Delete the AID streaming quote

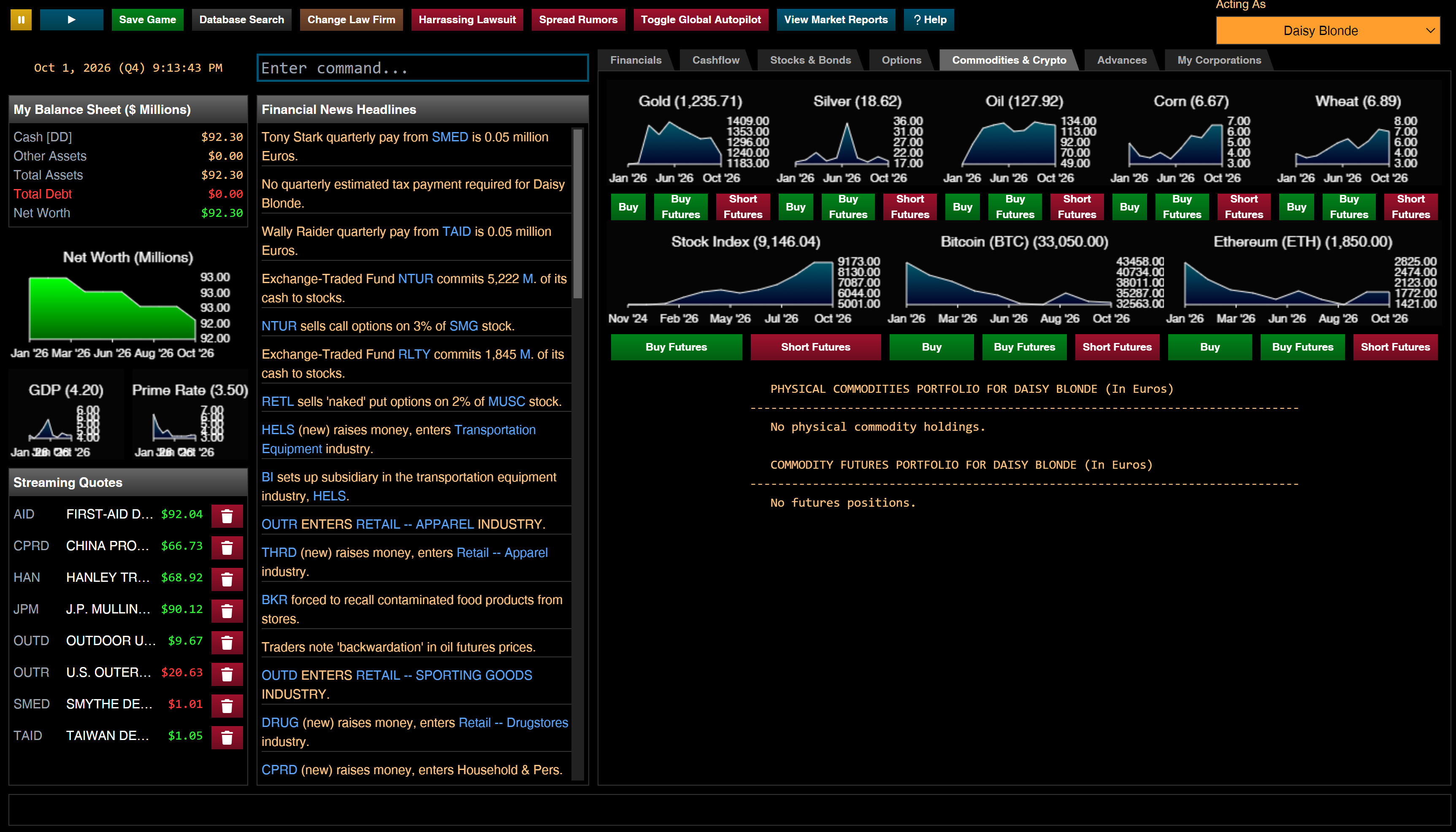click(x=227, y=516)
